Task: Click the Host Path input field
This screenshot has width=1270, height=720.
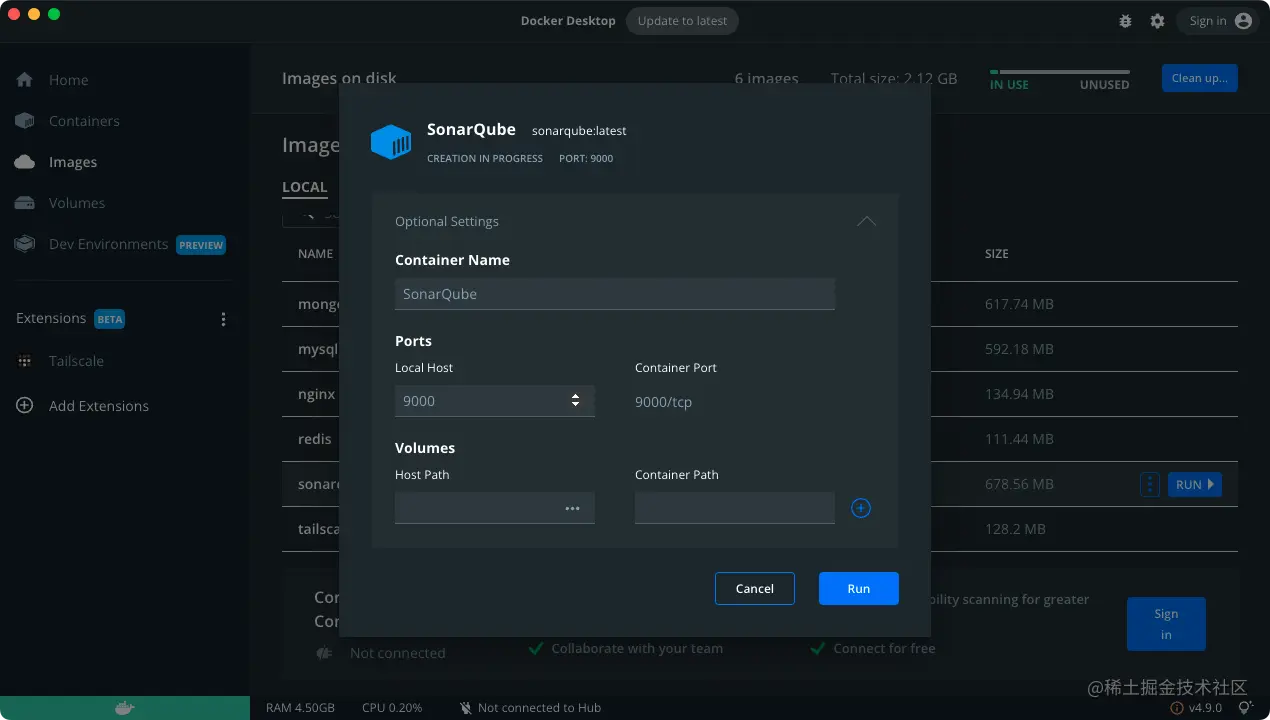Action: [495, 508]
